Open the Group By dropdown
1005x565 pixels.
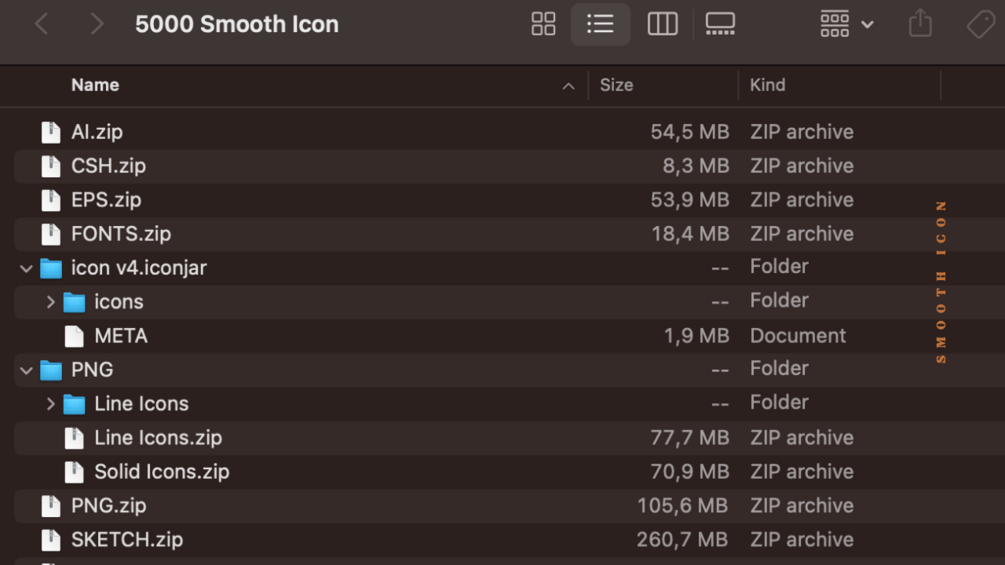pos(846,24)
